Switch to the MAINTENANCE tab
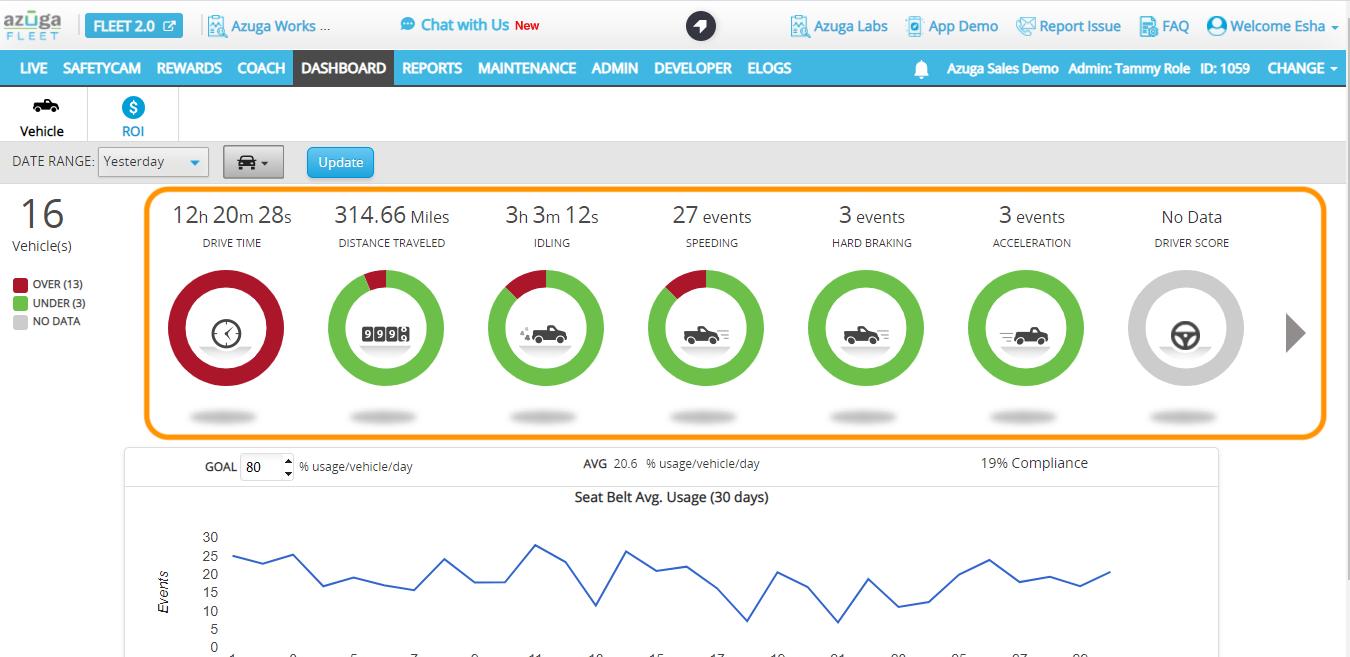Screen dimensions: 1350x657 coord(527,69)
